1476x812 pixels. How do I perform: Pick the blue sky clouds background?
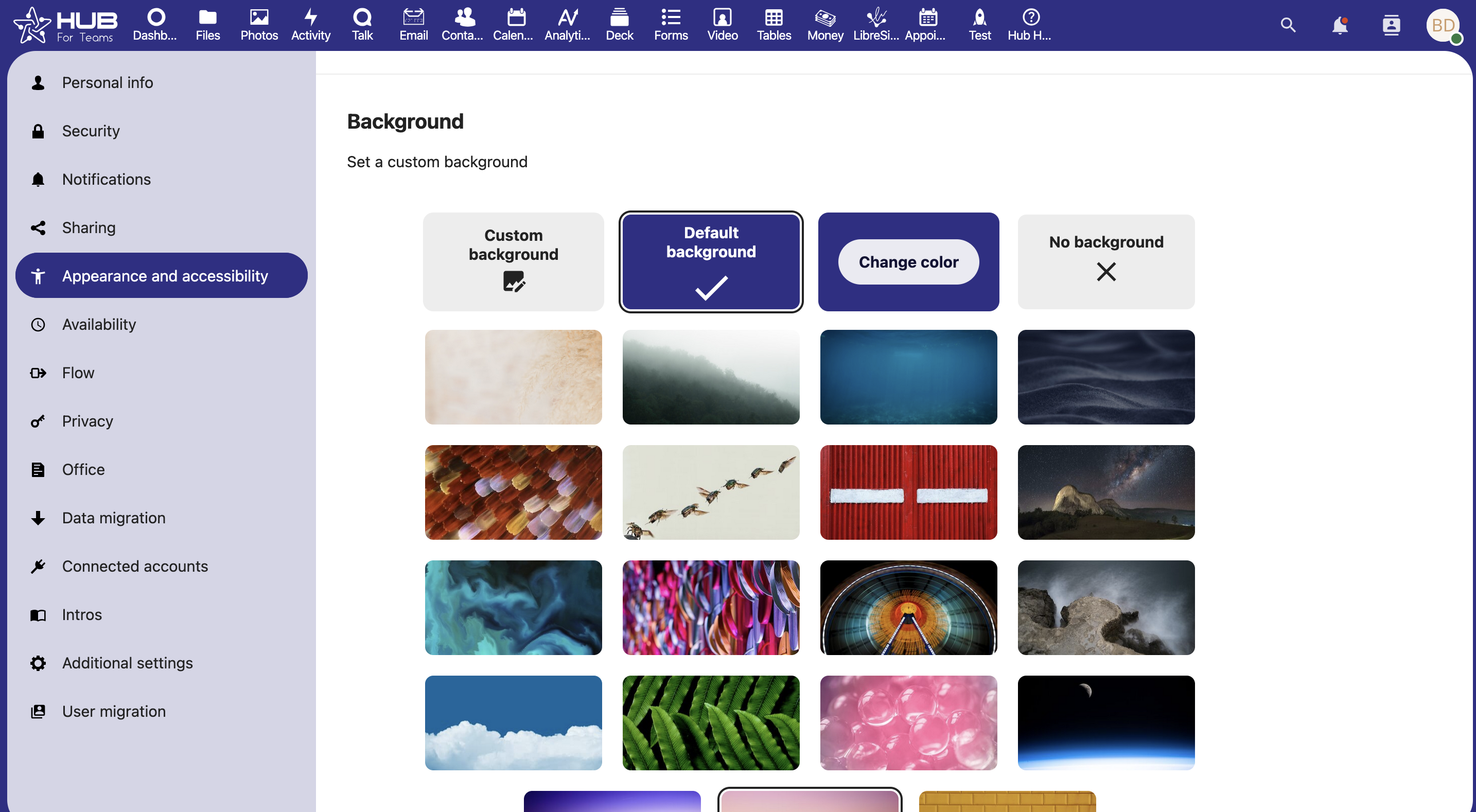514,722
